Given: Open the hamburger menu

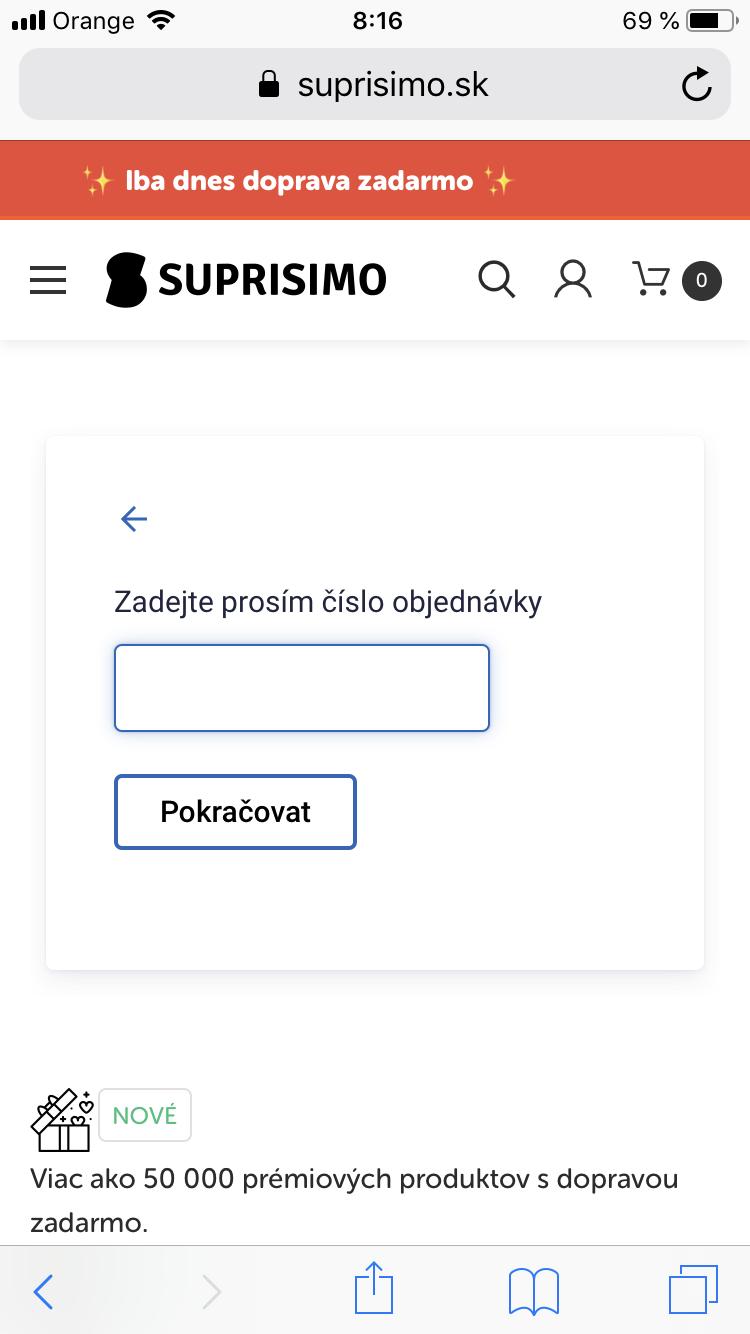Looking at the screenshot, I should point(48,280).
